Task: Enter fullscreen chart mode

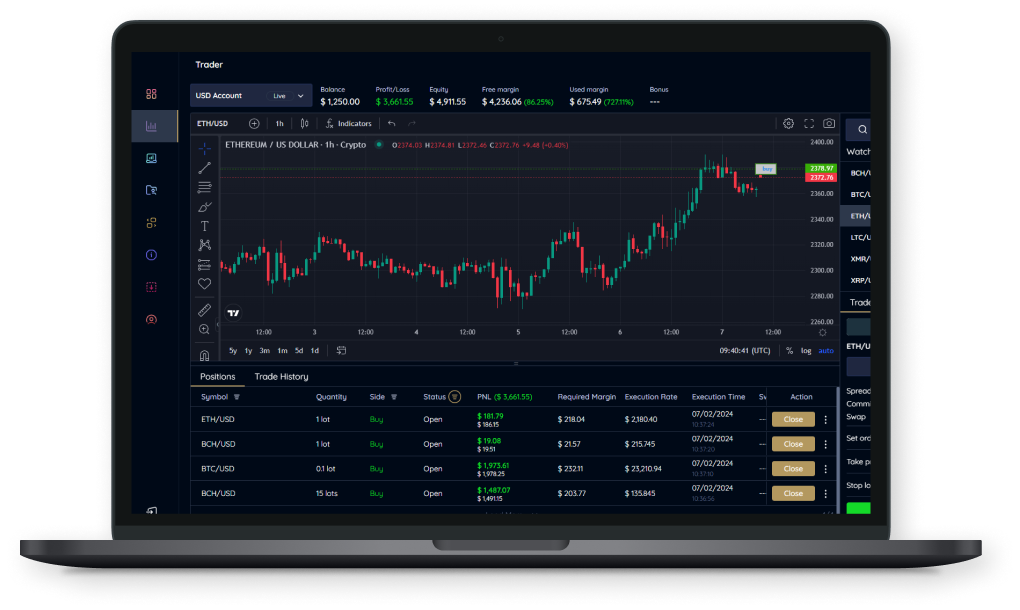Action: pyautogui.click(x=809, y=124)
